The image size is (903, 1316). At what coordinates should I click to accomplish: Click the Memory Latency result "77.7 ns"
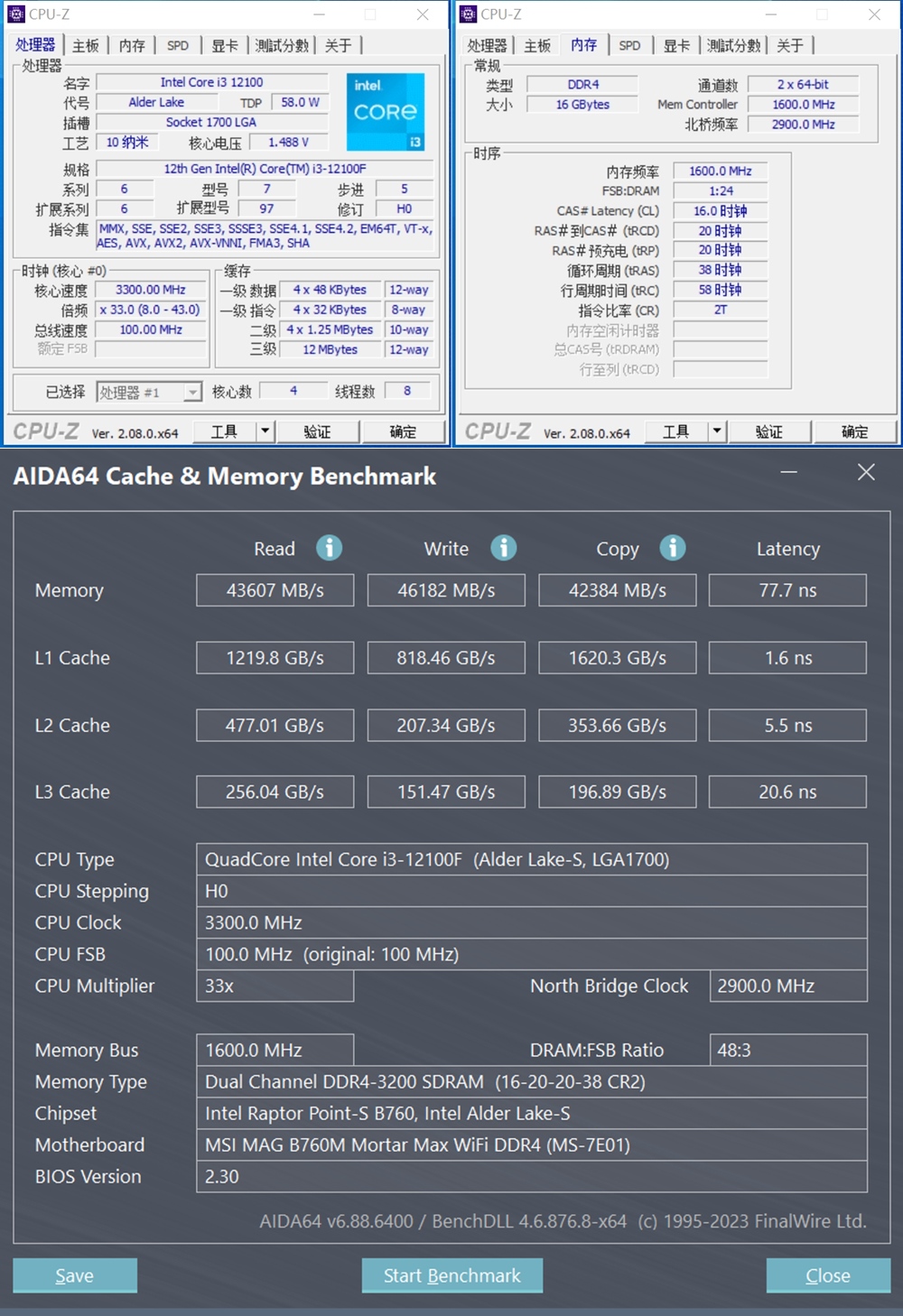(788, 590)
